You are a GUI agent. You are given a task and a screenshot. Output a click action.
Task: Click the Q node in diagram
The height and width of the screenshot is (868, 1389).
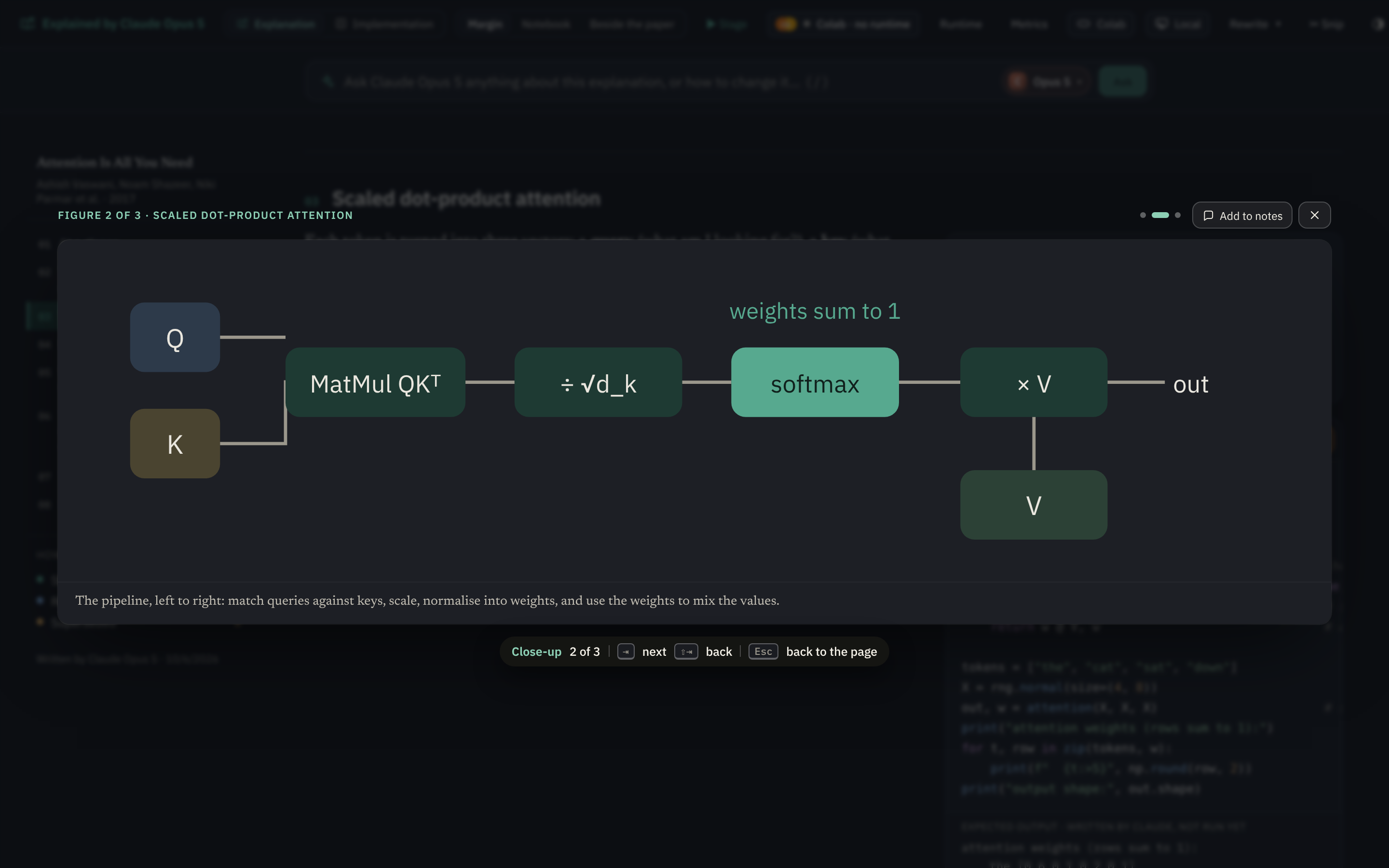pyautogui.click(x=175, y=338)
